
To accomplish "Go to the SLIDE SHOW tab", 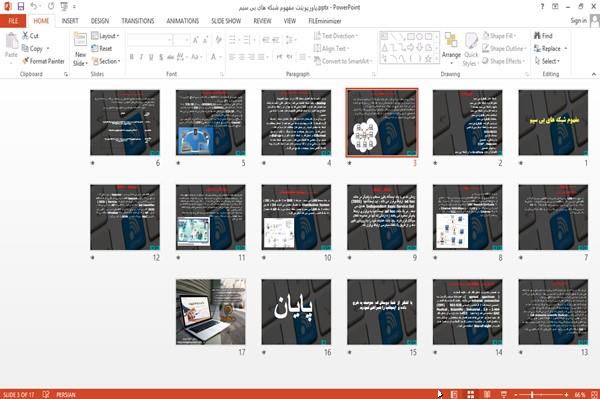I will pyautogui.click(x=226, y=21).
